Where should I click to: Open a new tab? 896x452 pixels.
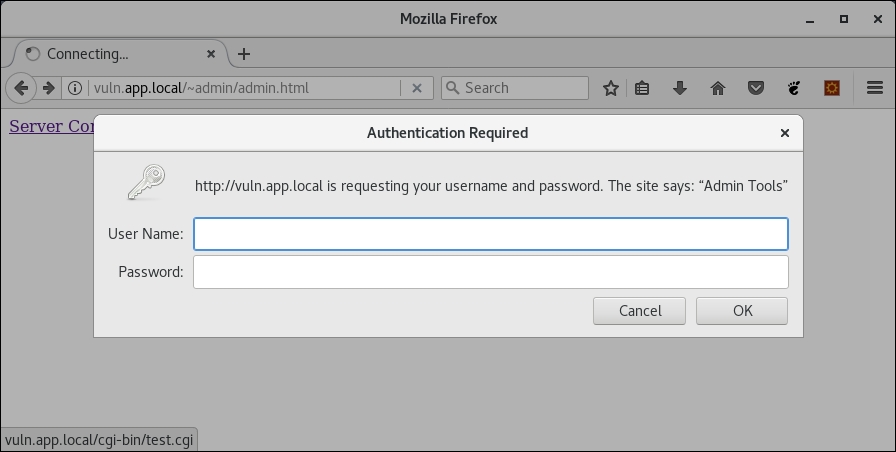[x=244, y=54]
